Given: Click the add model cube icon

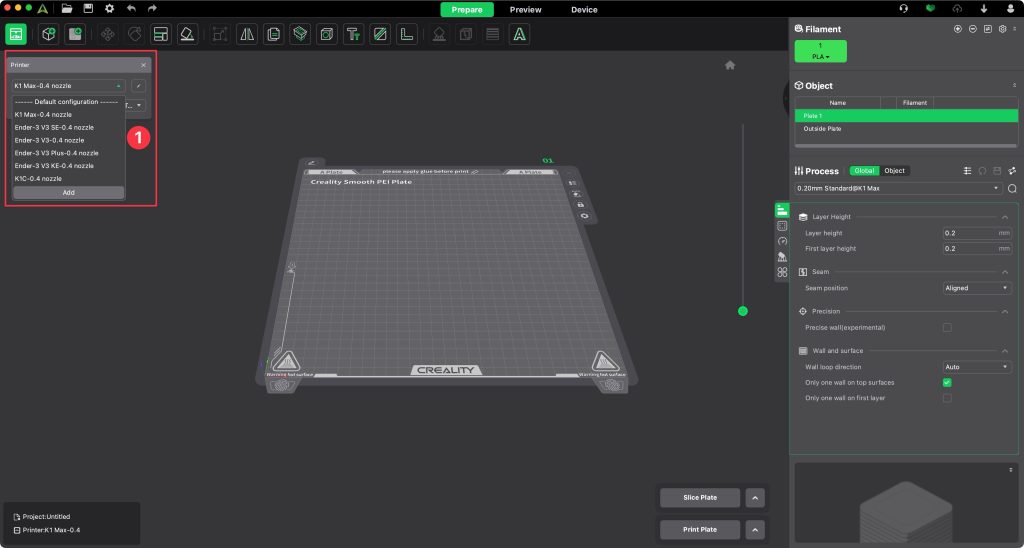Looking at the screenshot, I should click(48, 34).
